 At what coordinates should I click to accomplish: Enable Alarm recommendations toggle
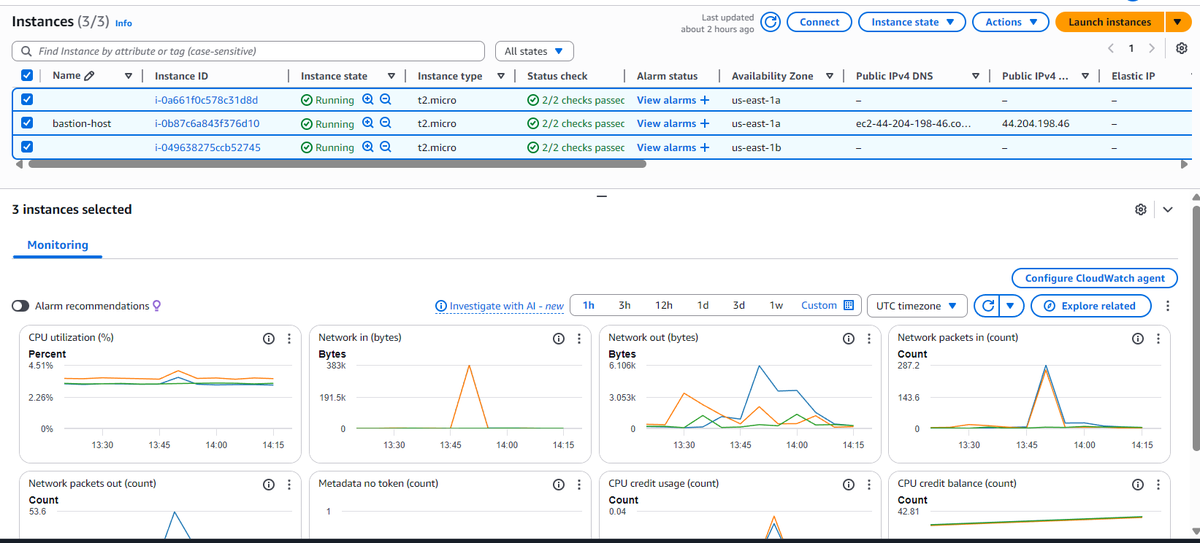coord(21,306)
